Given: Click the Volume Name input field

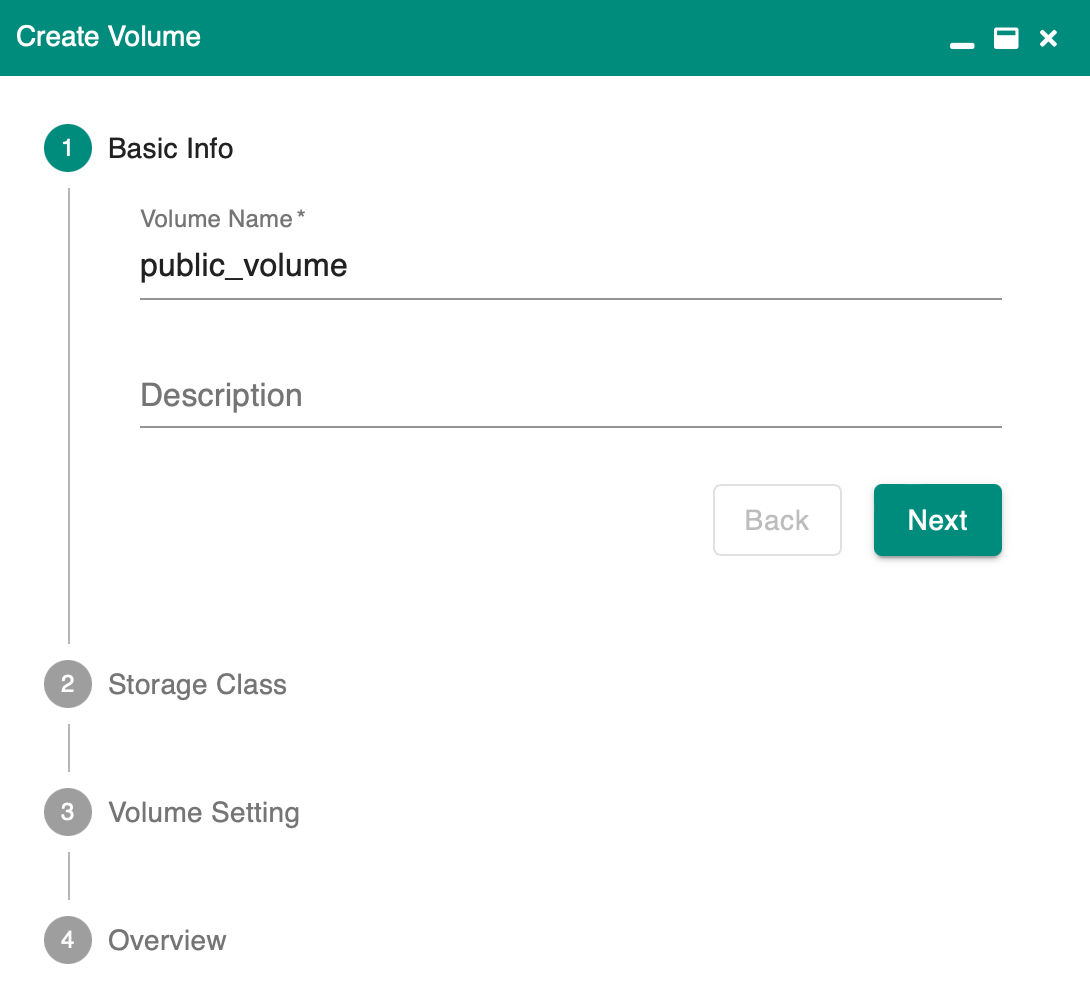Looking at the screenshot, I should click(x=571, y=268).
